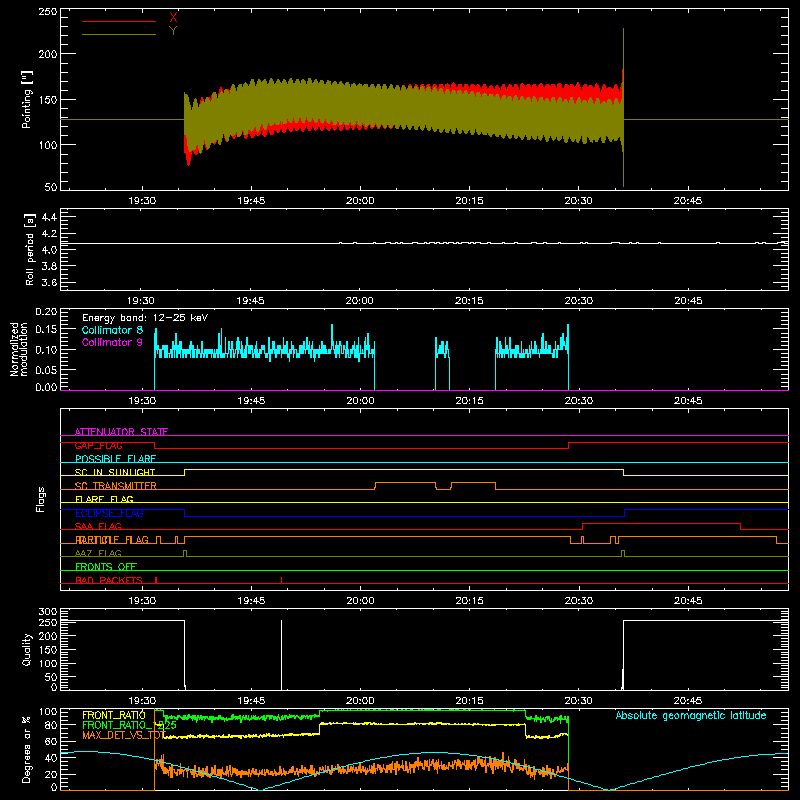Click the AAZ_FLAG label
The height and width of the screenshot is (800, 800).
click(x=98, y=554)
